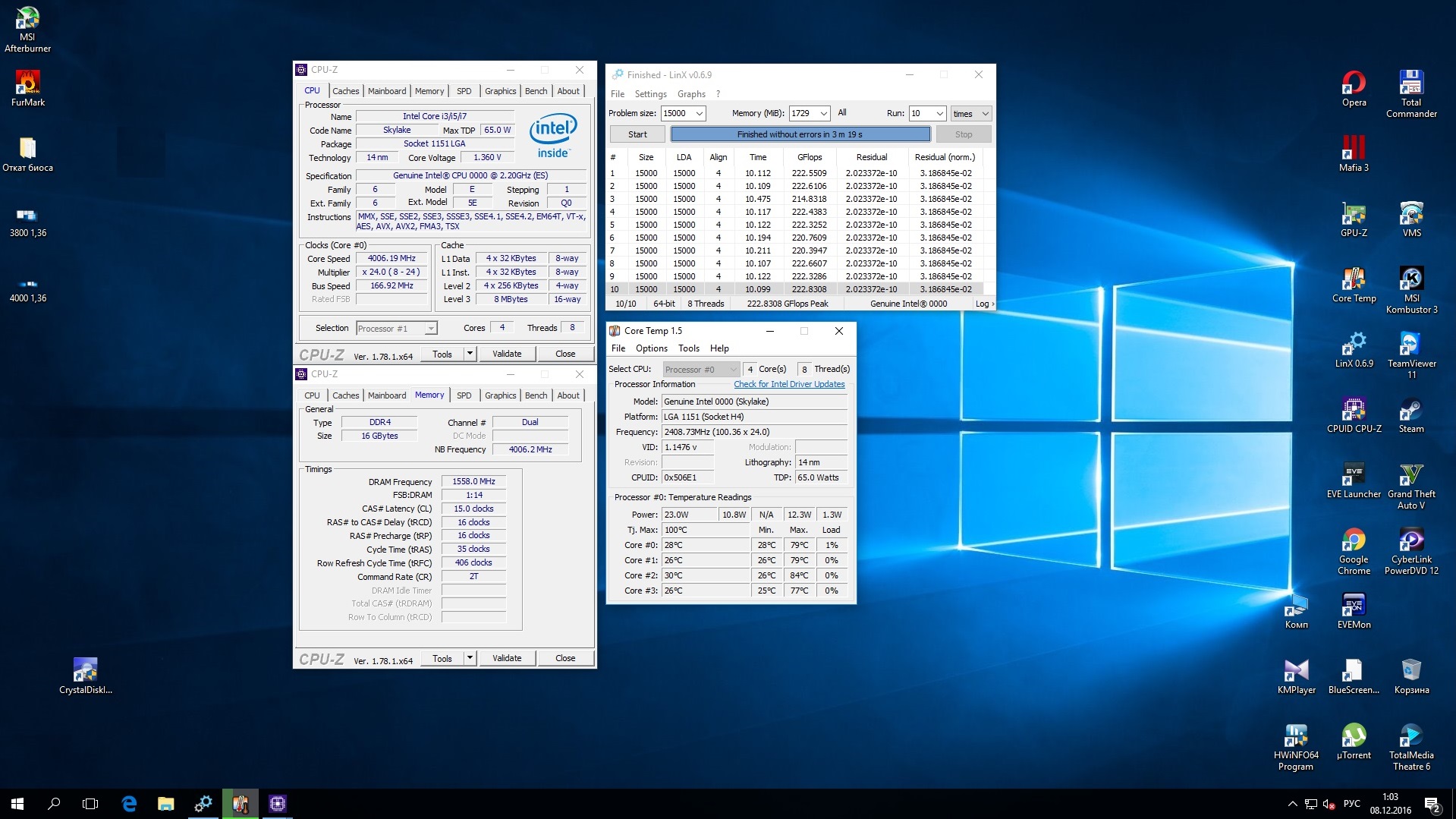Click Start button in LinX
Screen dimensions: 1456x819
pyautogui.click(x=637, y=134)
